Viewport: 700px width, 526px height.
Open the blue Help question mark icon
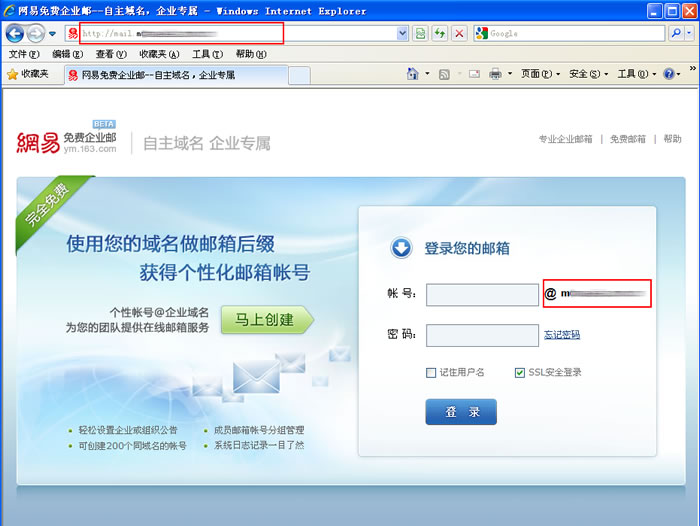(x=668, y=74)
